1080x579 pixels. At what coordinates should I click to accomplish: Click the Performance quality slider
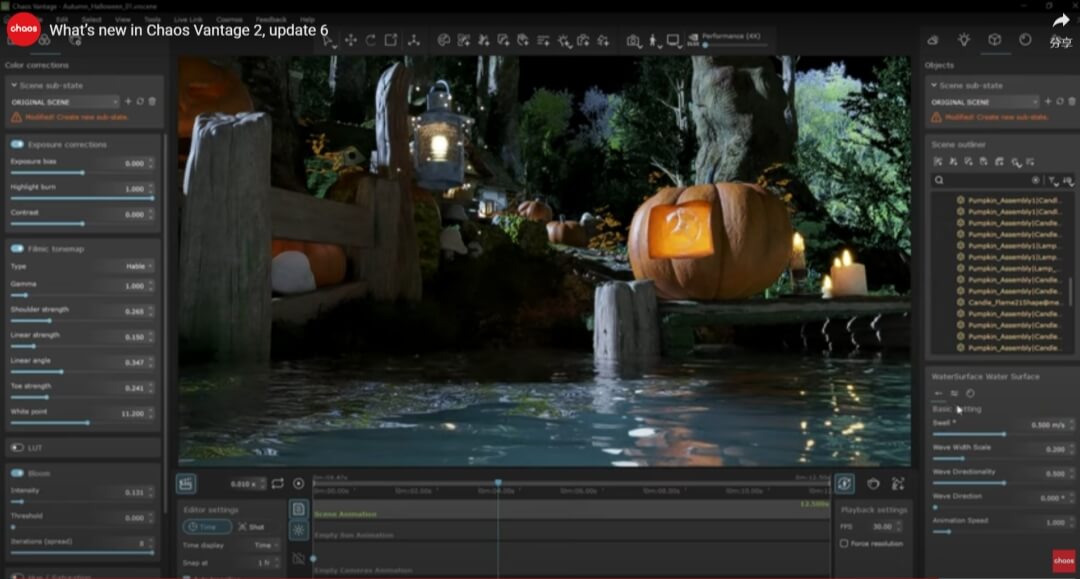734,45
